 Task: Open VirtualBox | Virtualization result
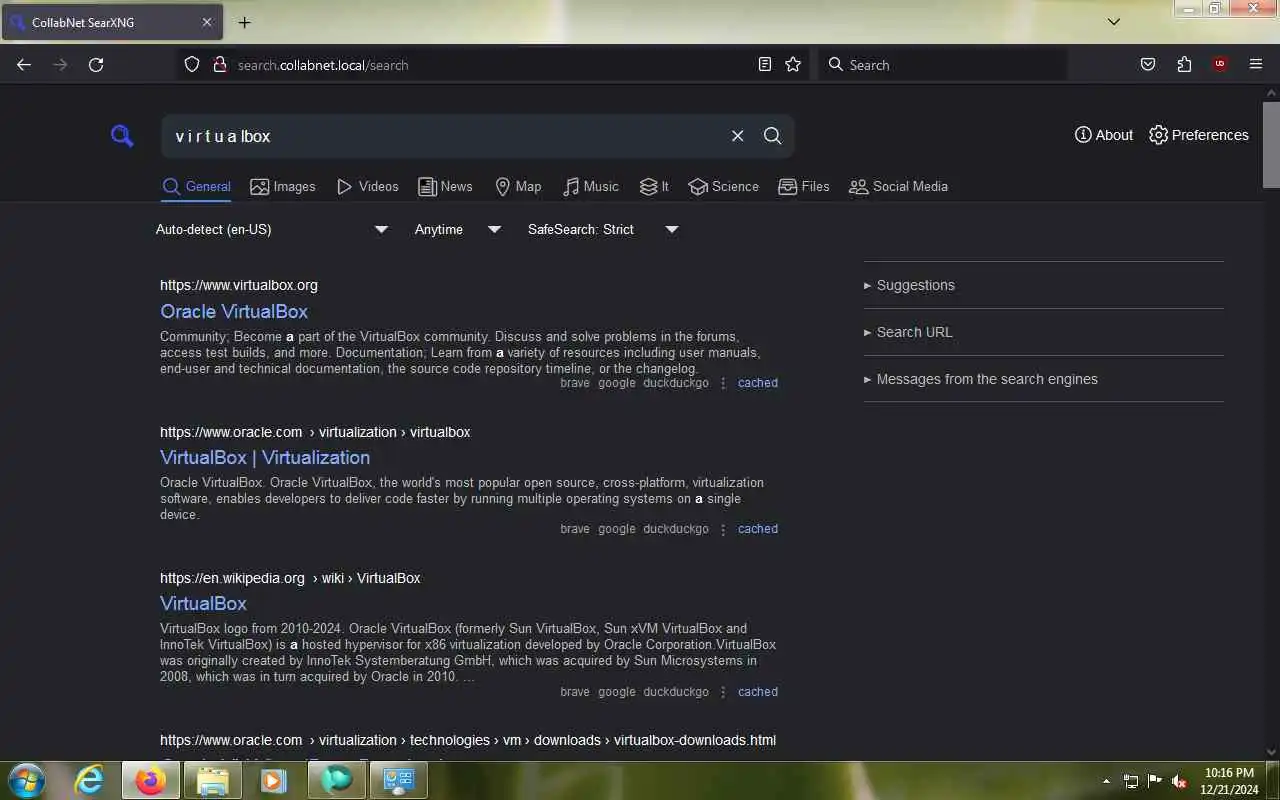[x=265, y=457]
